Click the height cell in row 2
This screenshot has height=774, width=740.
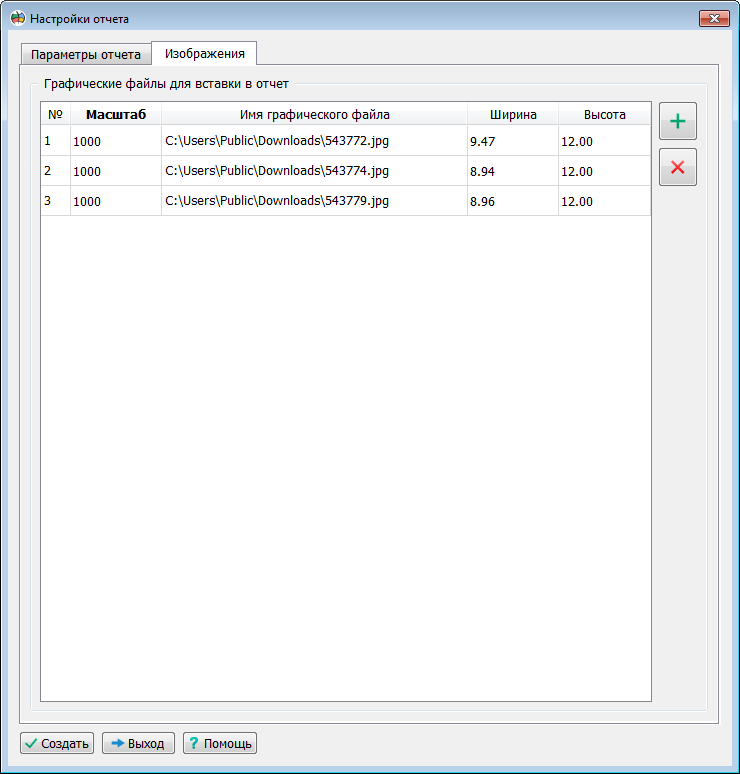point(604,171)
